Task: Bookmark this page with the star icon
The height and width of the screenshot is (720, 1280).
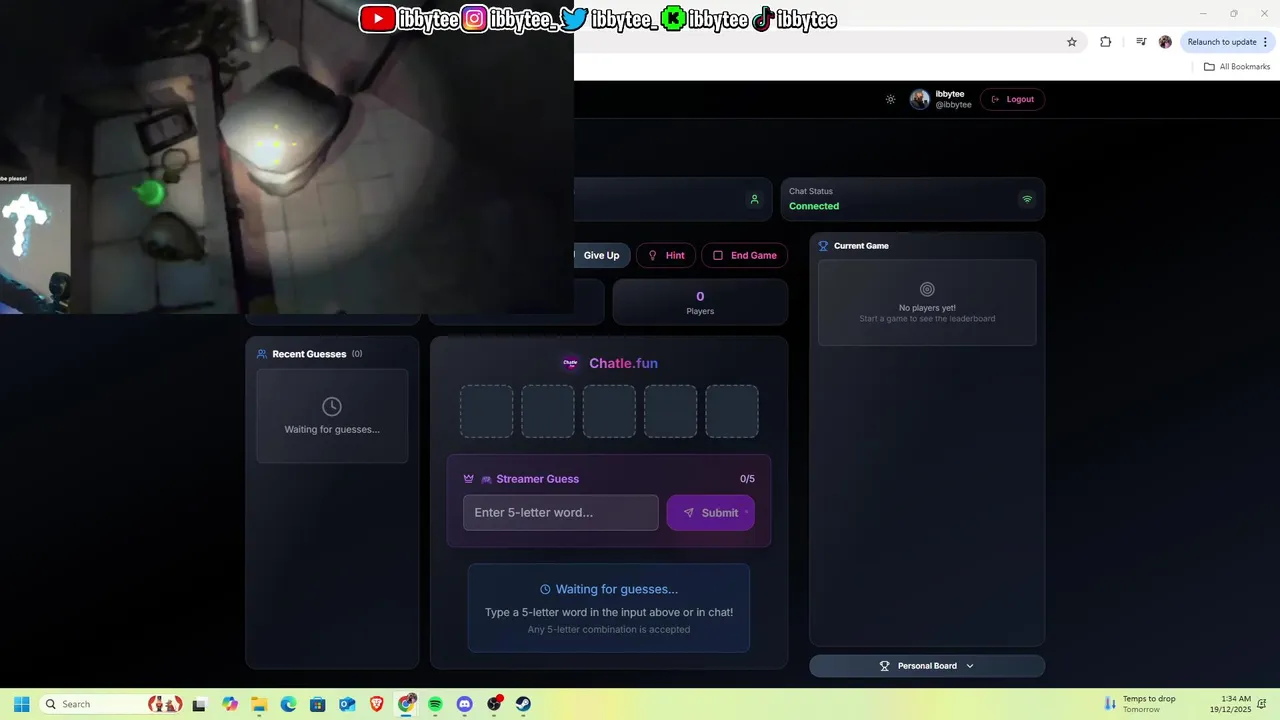Action: [x=1072, y=42]
